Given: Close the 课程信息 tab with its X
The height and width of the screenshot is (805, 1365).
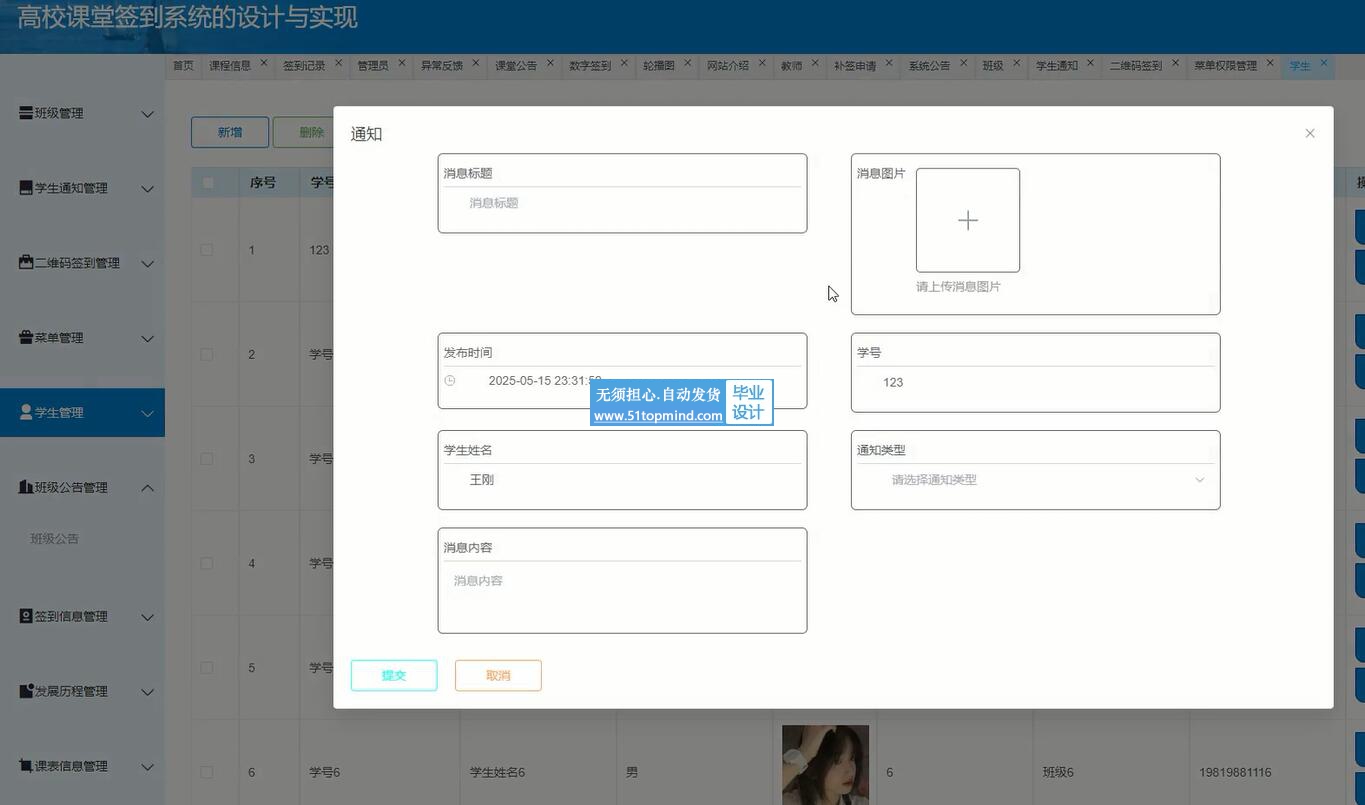Looking at the screenshot, I should 264,63.
